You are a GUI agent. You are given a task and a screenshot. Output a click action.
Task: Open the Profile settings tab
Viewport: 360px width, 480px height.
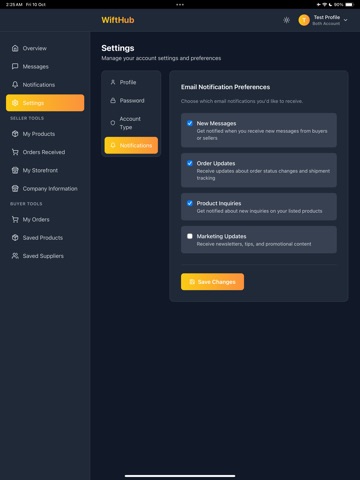(x=131, y=82)
